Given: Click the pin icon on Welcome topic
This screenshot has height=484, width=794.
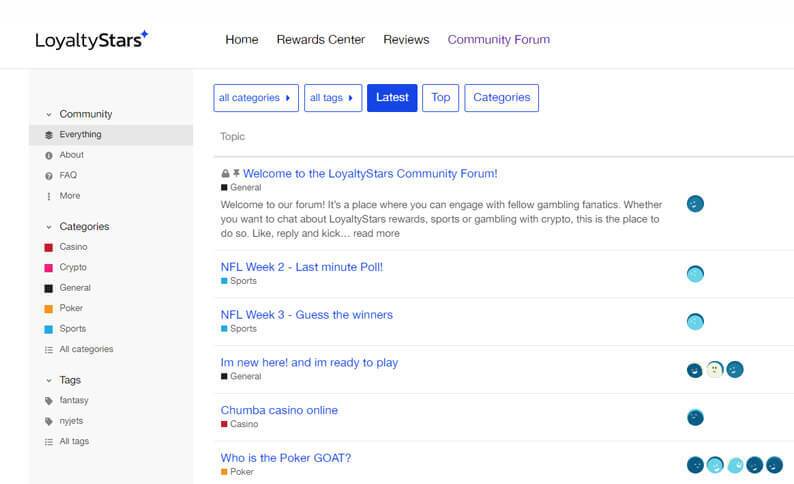Looking at the screenshot, I should point(236,174).
